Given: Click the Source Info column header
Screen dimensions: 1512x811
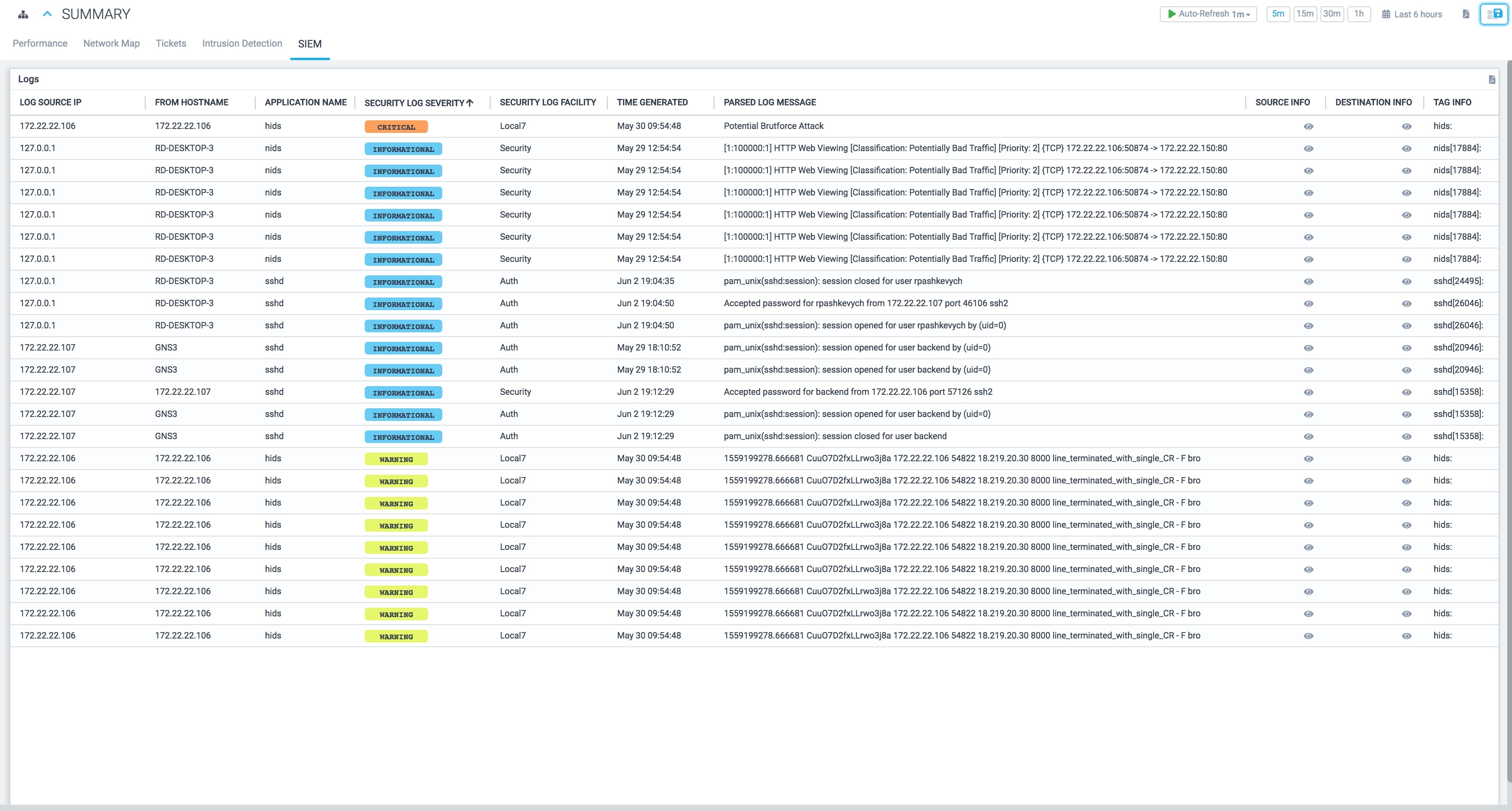Looking at the screenshot, I should pos(1283,102).
